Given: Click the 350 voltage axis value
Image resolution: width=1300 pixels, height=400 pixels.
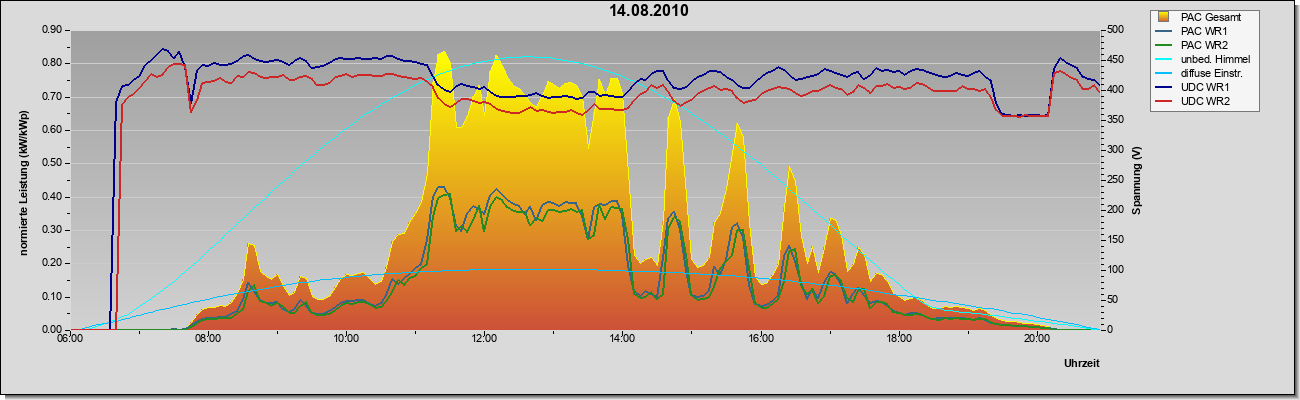Looking at the screenshot, I should (x=1113, y=120).
